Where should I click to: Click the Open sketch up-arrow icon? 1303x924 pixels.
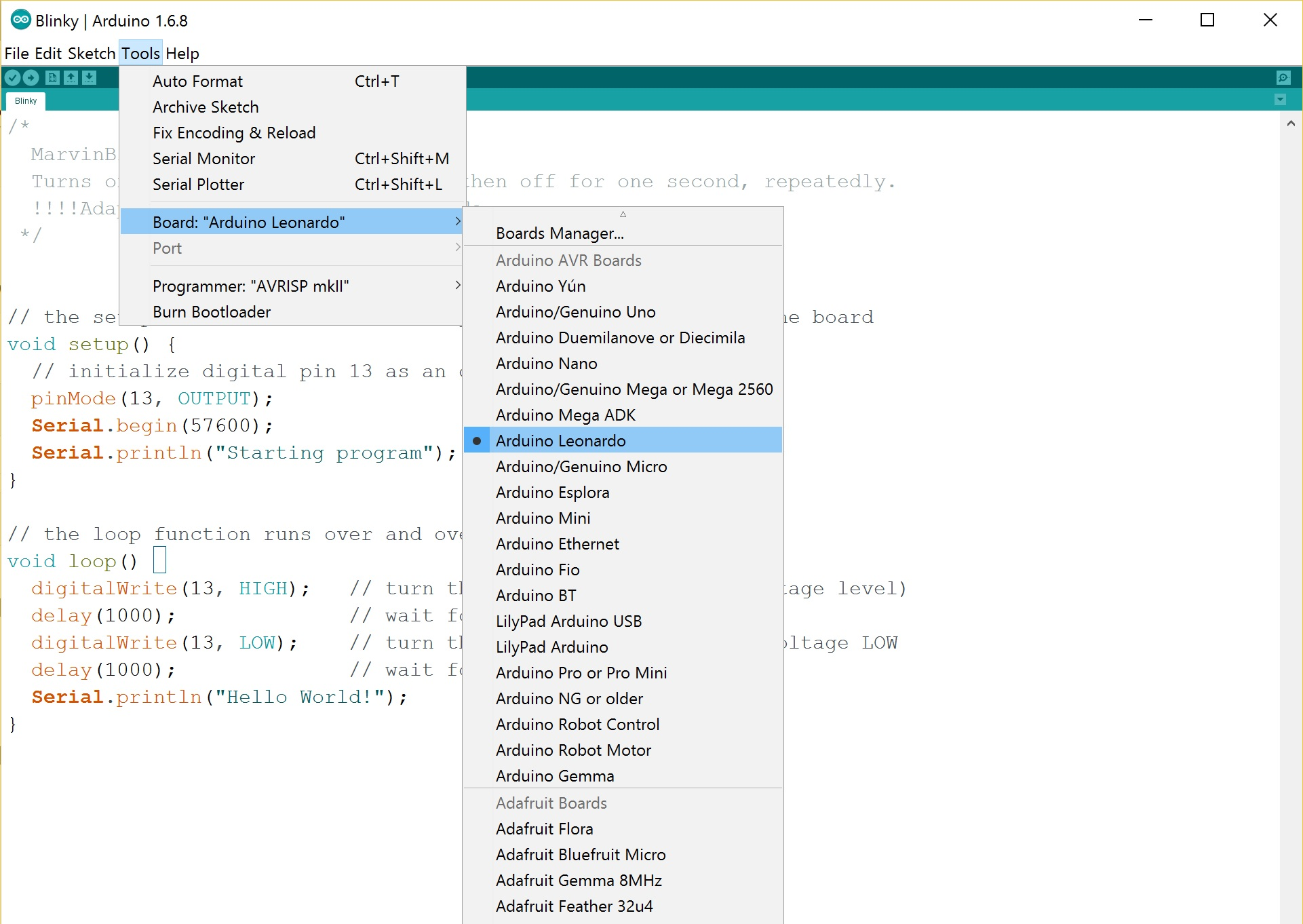tap(71, 77)
